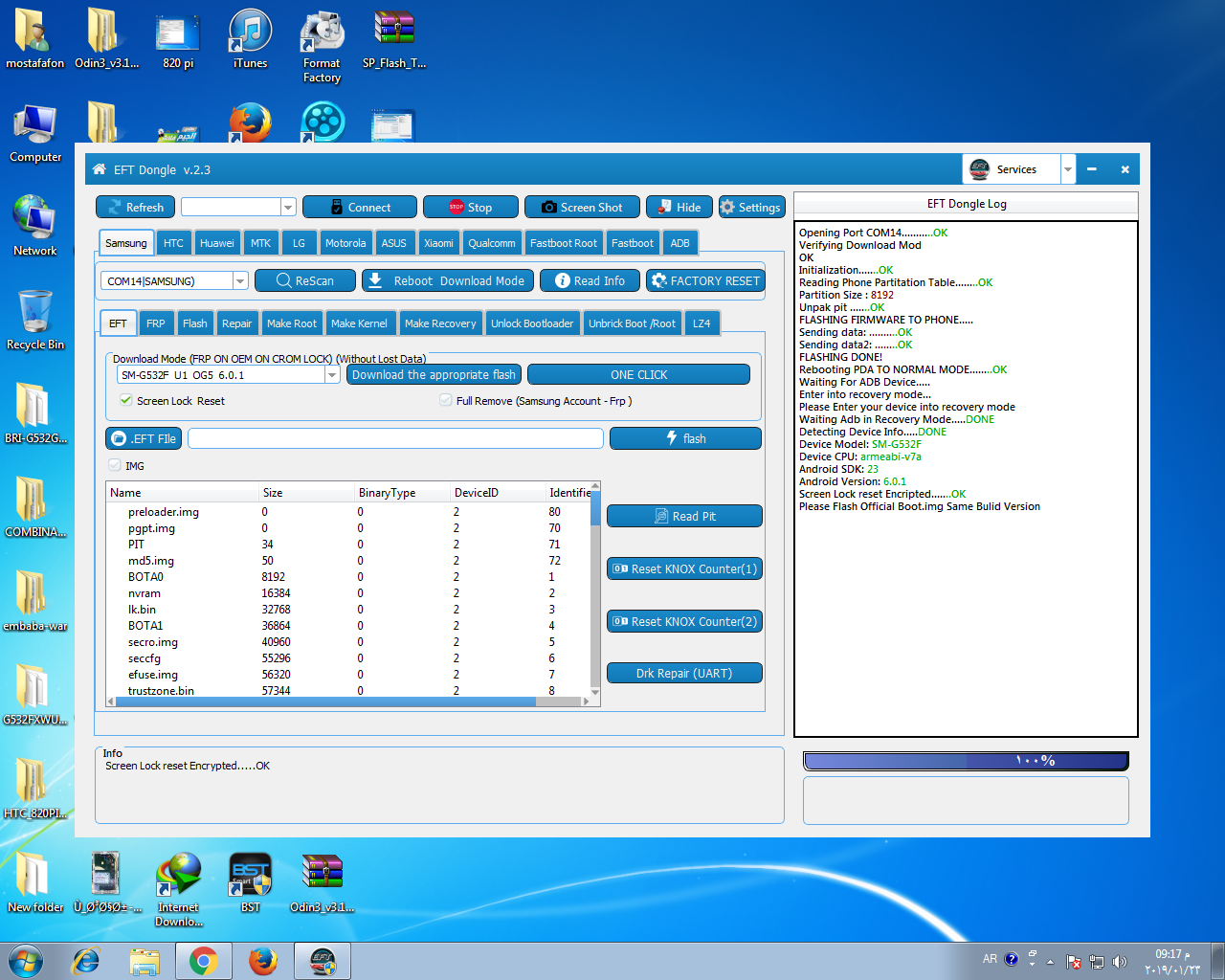Click the Screen Shot camera button
The image size is (1225, 980).
tap(582, 208)
